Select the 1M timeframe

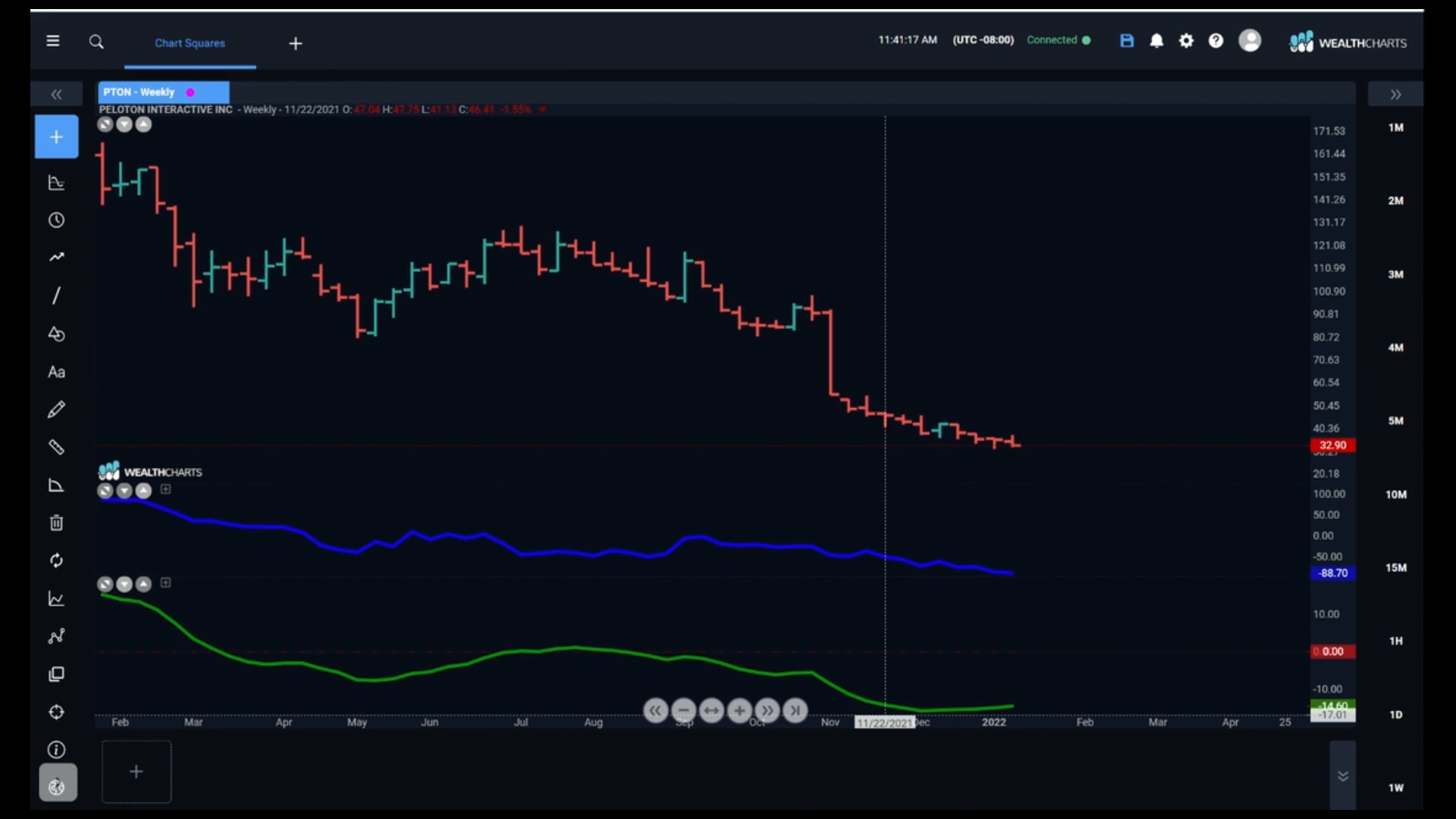coord(1395,127)
